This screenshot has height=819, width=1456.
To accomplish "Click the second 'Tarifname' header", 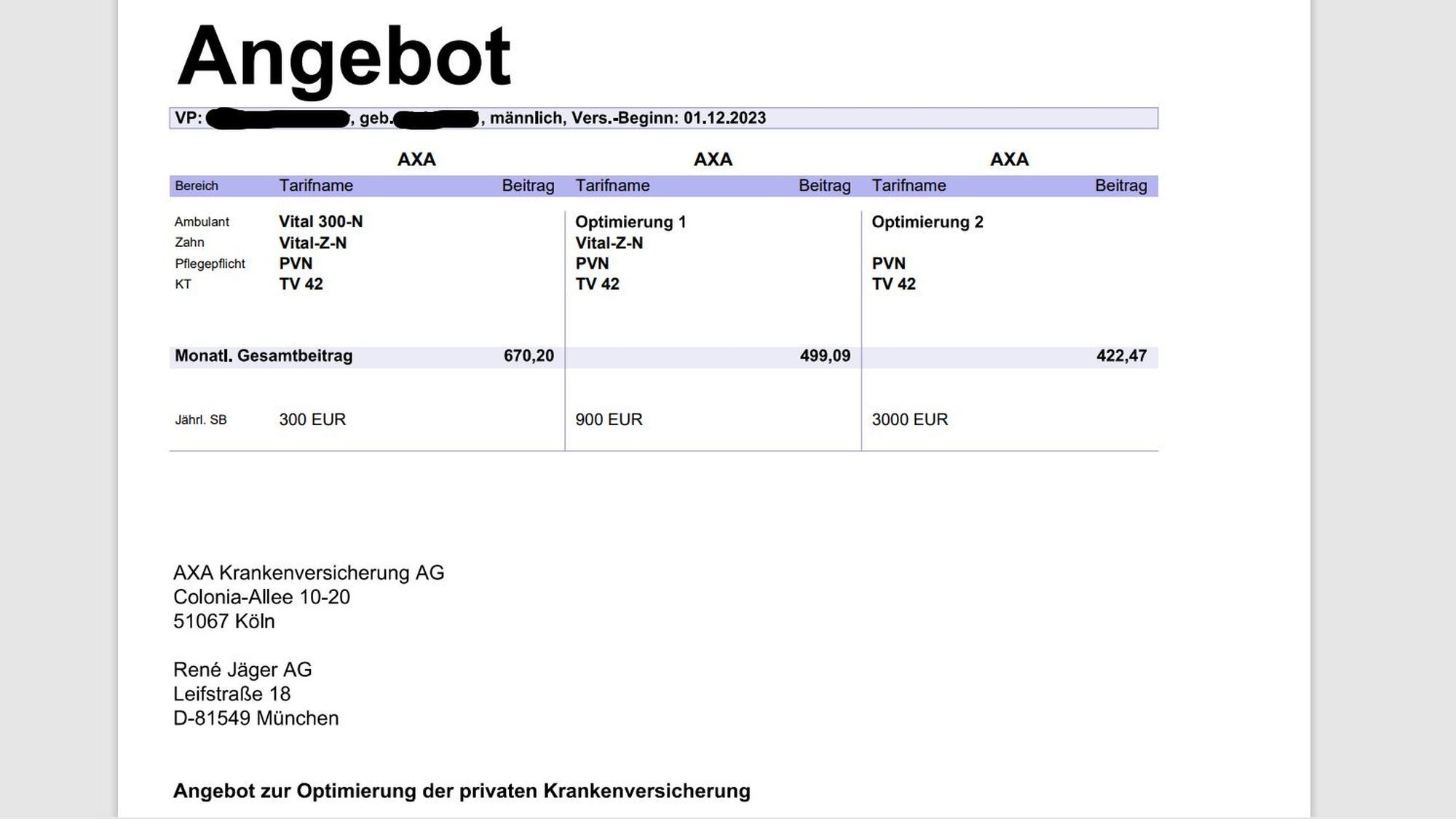I will pos(612,186).
